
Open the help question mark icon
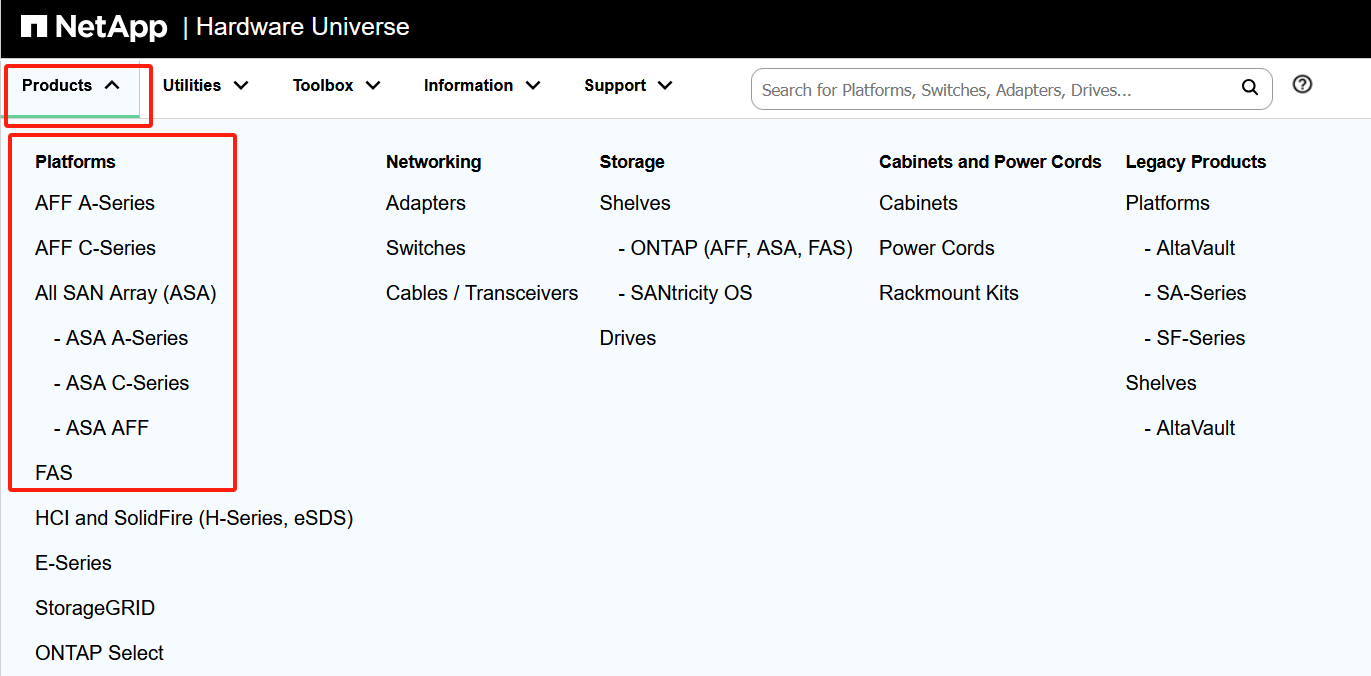pos(1302,85)
